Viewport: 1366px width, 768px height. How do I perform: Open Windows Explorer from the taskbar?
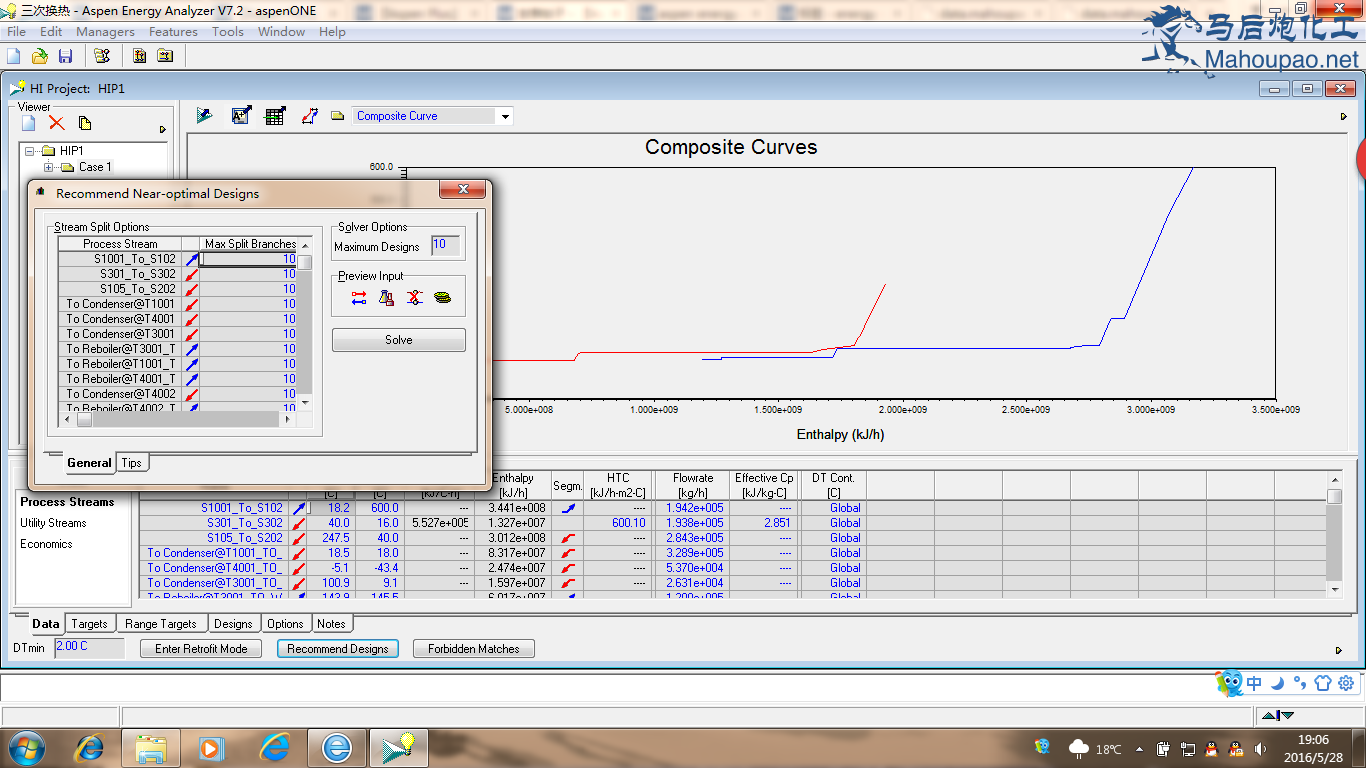click(151, 748)
